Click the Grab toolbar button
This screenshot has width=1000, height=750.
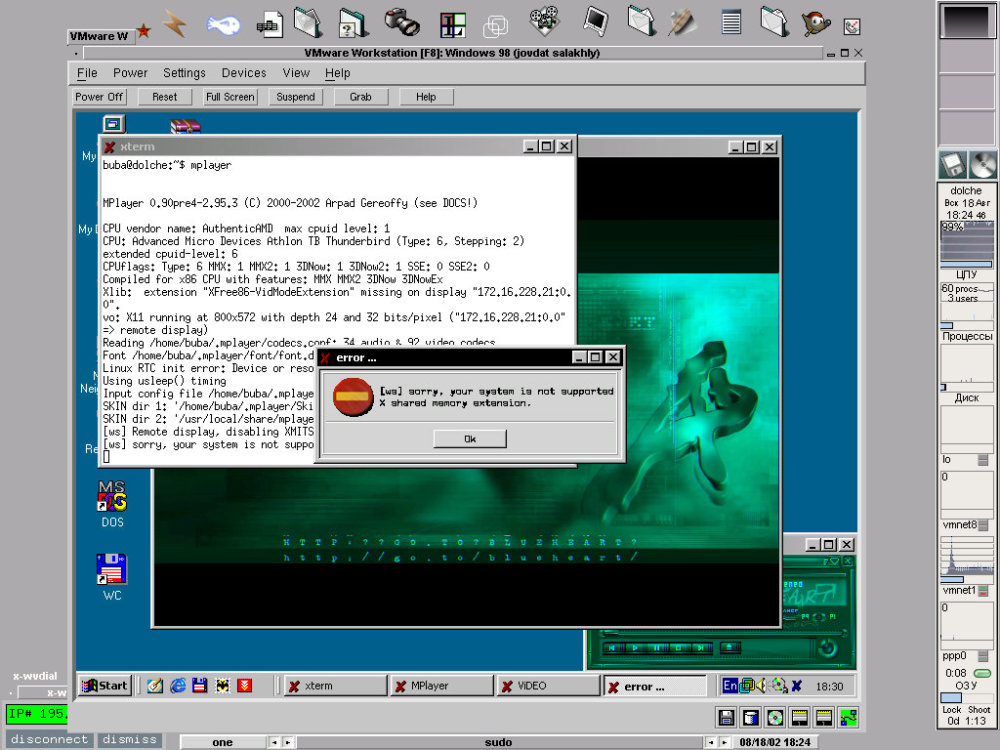[x=360, y=97]
